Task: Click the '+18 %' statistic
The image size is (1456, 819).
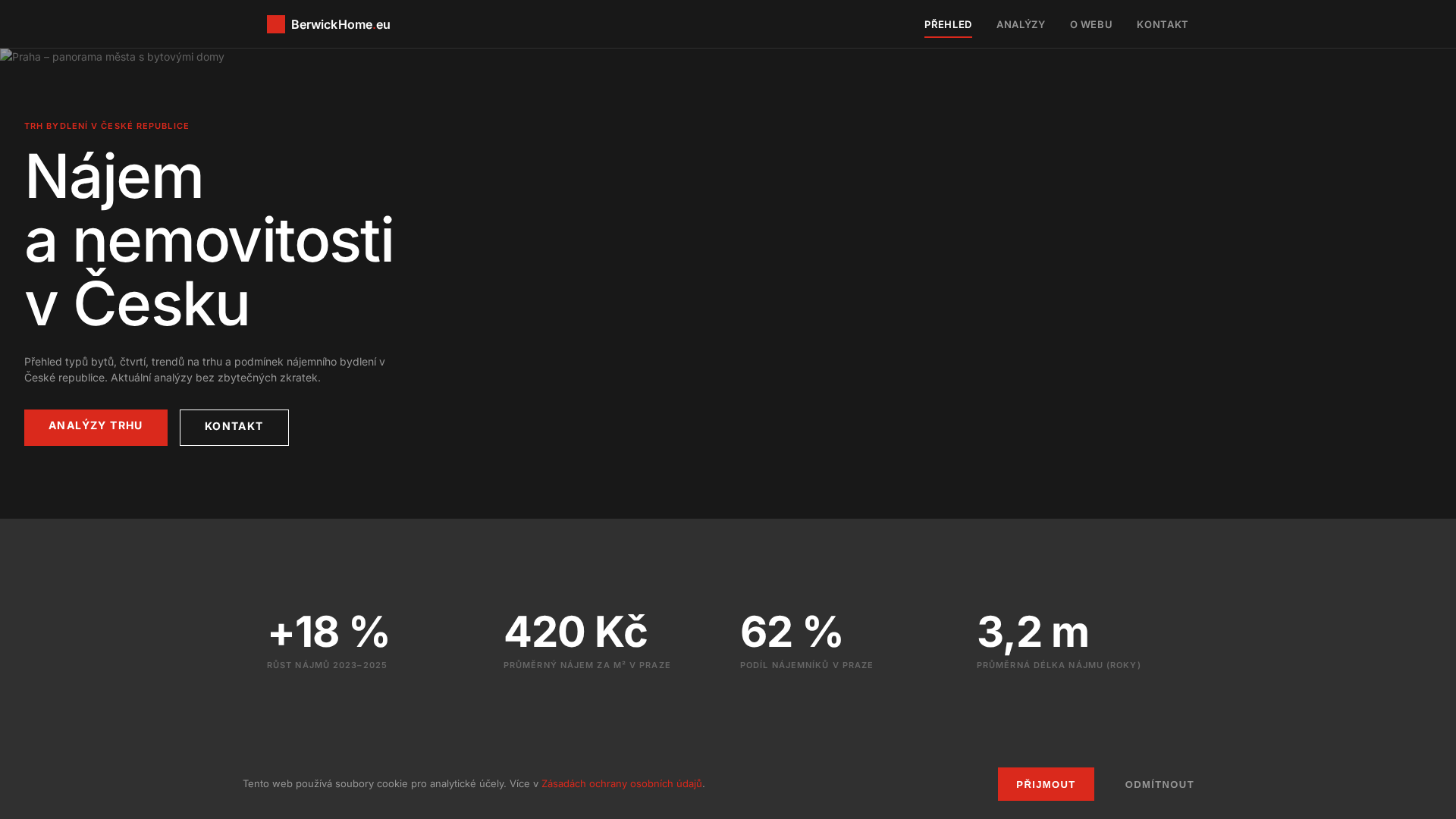Action: (x=328, y=631)
